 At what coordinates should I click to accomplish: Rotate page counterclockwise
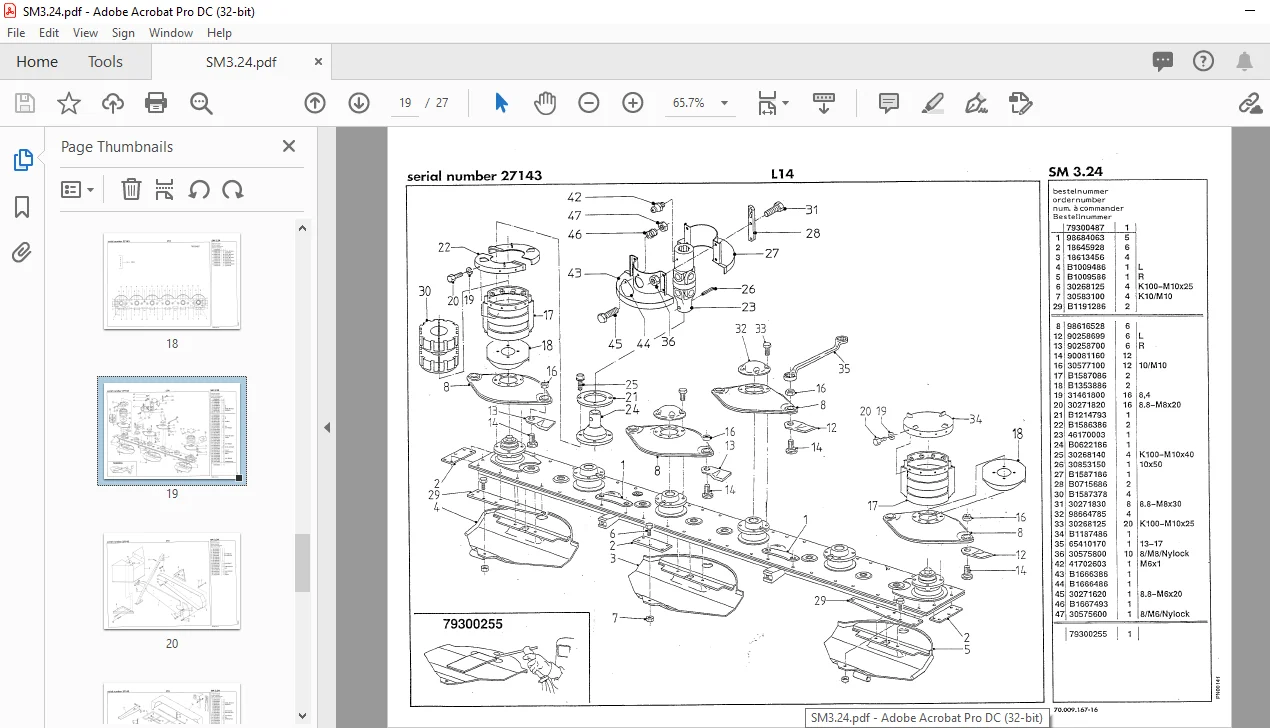coord(199,189)
